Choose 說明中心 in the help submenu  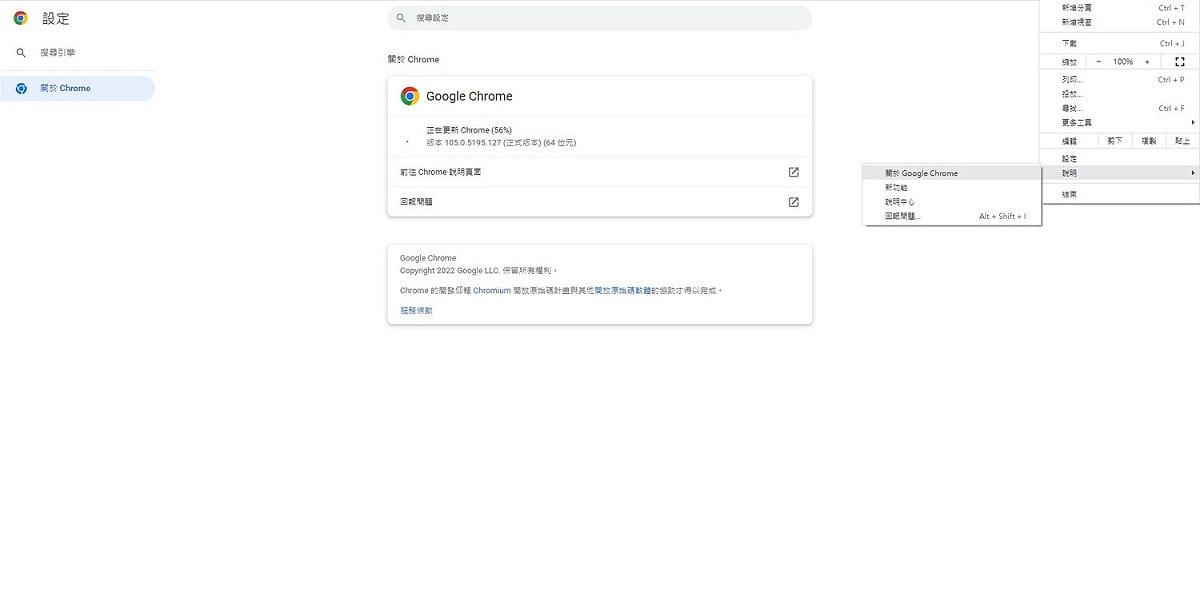pos(952,202)
